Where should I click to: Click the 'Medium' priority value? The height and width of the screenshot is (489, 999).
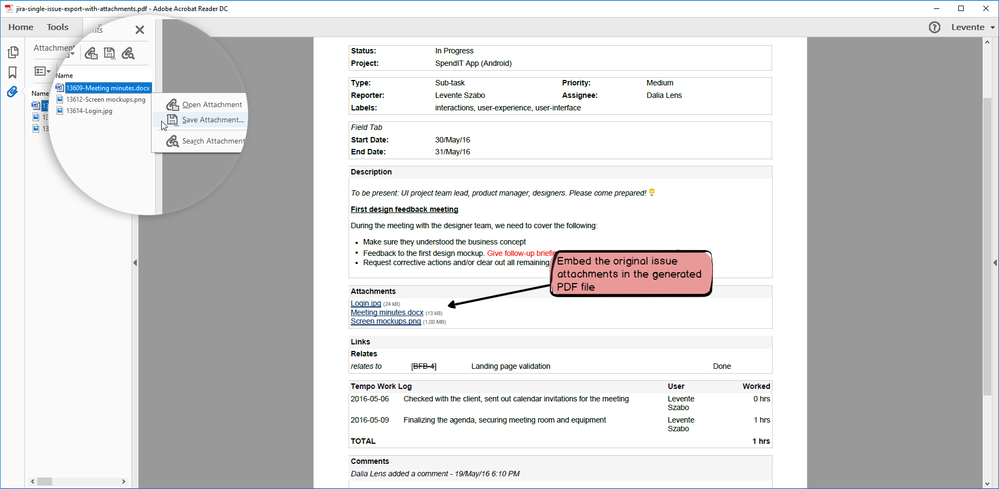click(x=659, y=83)
